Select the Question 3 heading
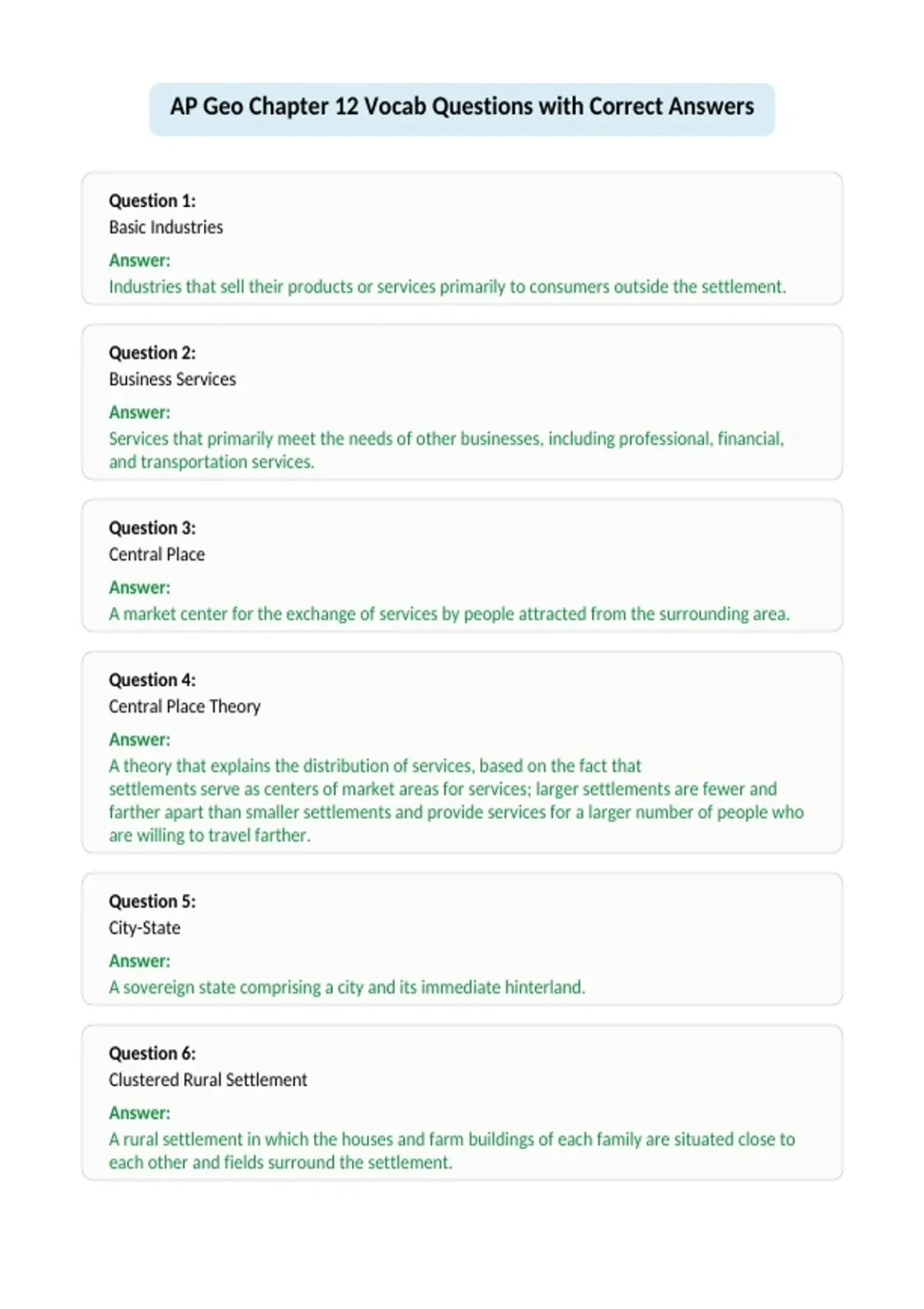This screenshot has height=1309, width=924. pos(152,528)
